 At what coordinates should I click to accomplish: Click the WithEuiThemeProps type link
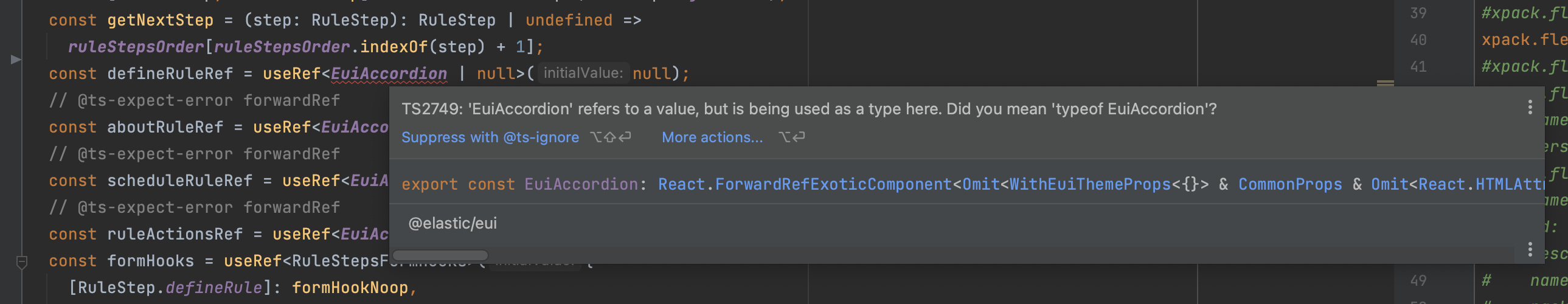pos(1090,184)
